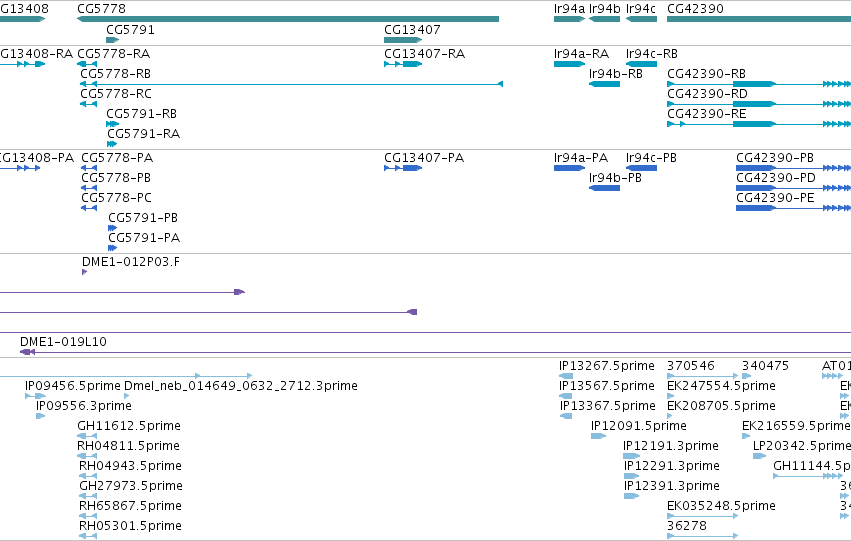
Task: Click the CG5778 teal gene bar
Action: click(288, 19)
